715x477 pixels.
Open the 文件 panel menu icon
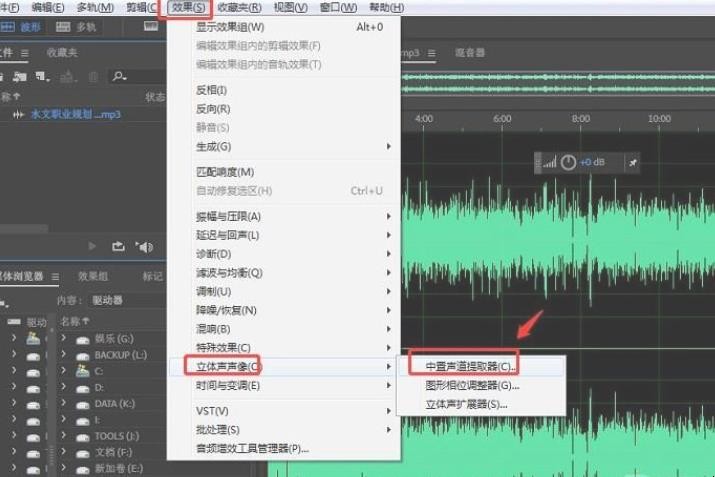tap(25, 53)
